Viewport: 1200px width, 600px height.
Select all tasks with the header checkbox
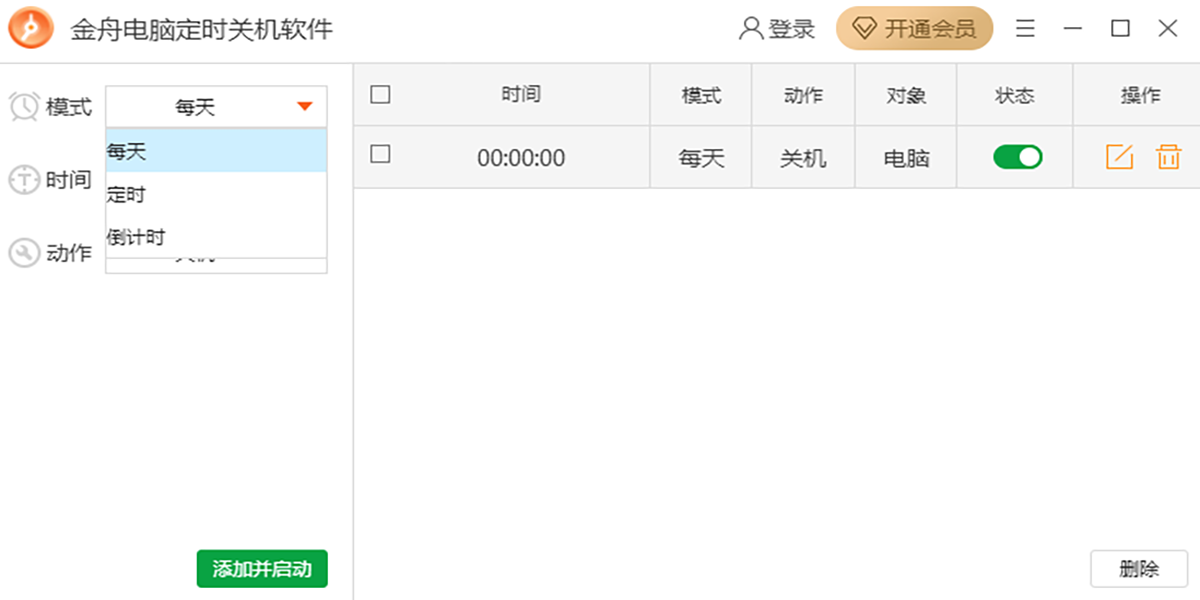tap(379, 95)
